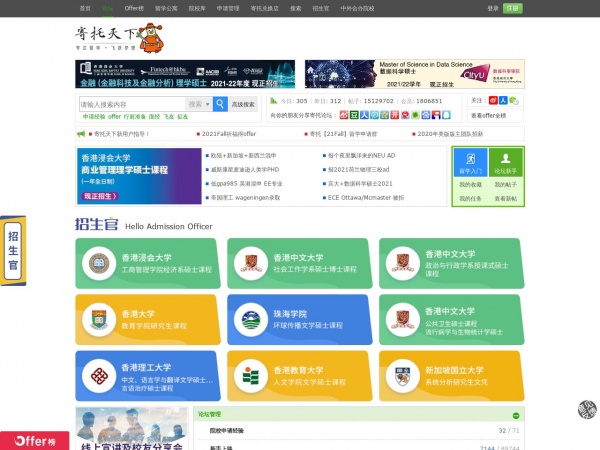Screen dimensions: 600x450
Task: Open 查看新帖 in quick panel
Action: pyautogui.click(x=505, y=199)
